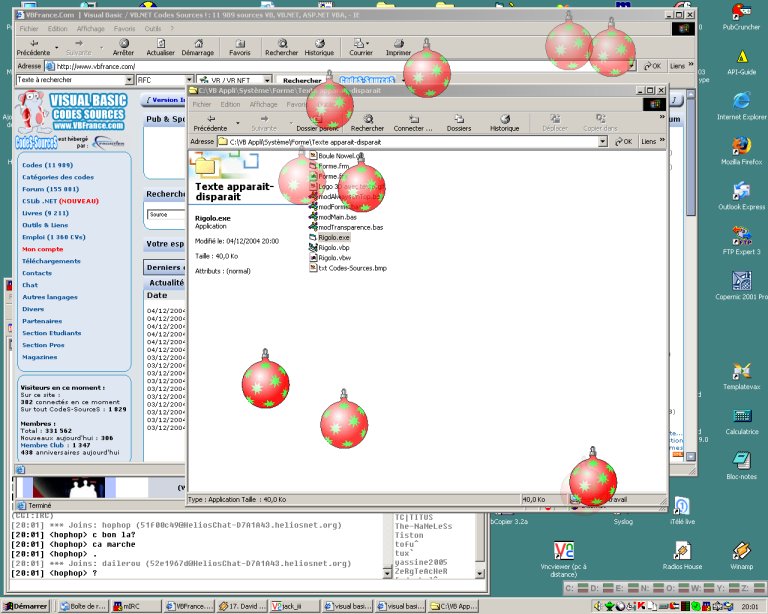Click the Rechercher icon in Explorer toolbar
This screenshot has height=614, width=768.
(367, 123)
